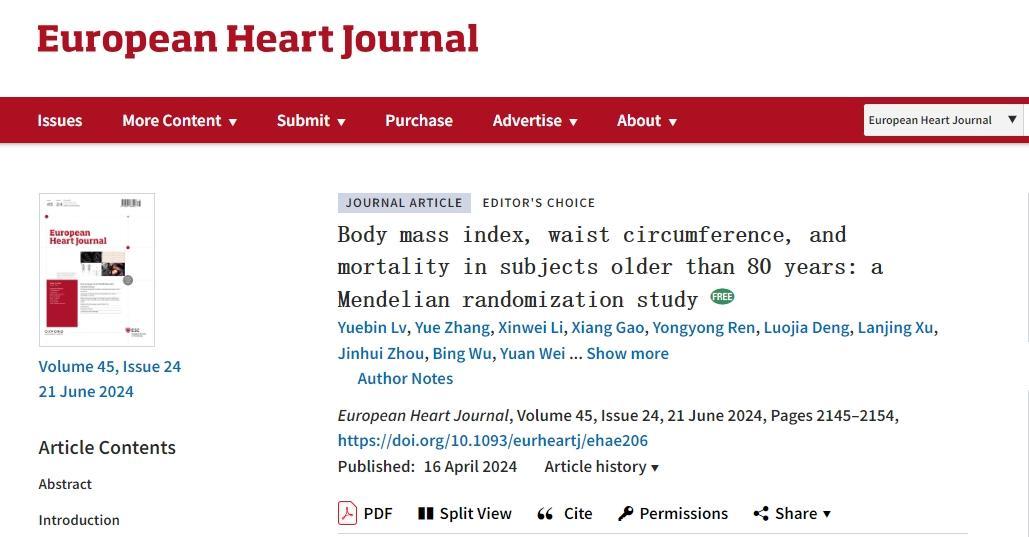Expand the More Content menu
This screenshot has width=1029, height=537.
[x=179, y=120]
